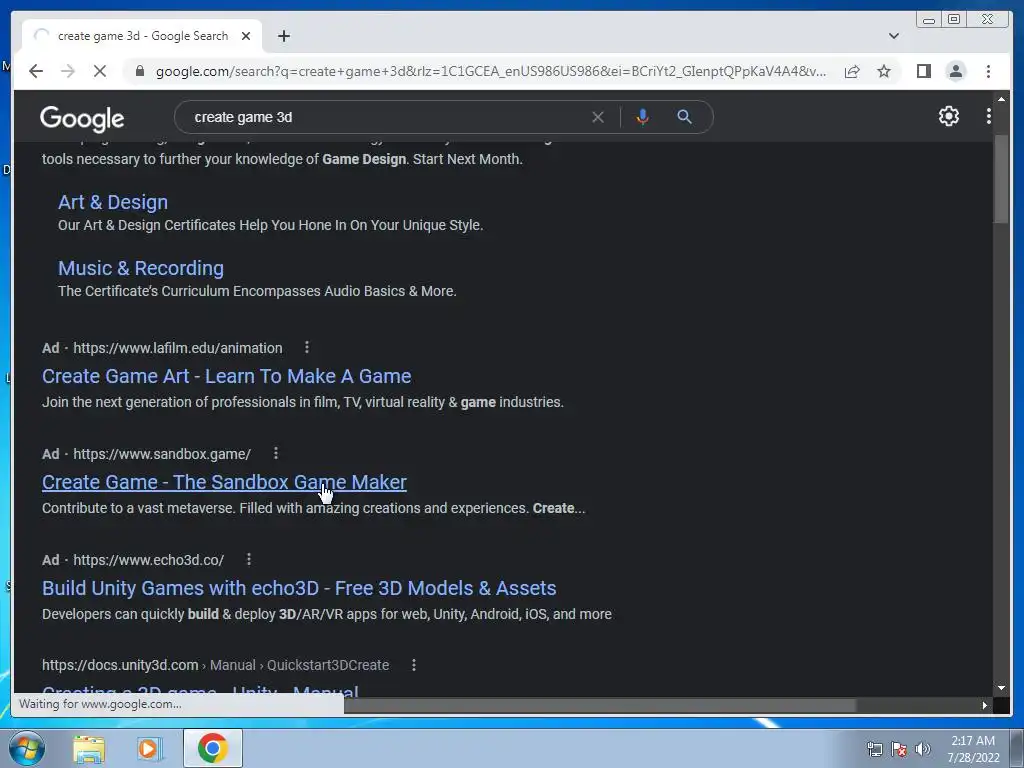The width and height of the screenshot is (1024, 768).
Task: Open the tab search dropdown arrow
Action: coord(893,36)
